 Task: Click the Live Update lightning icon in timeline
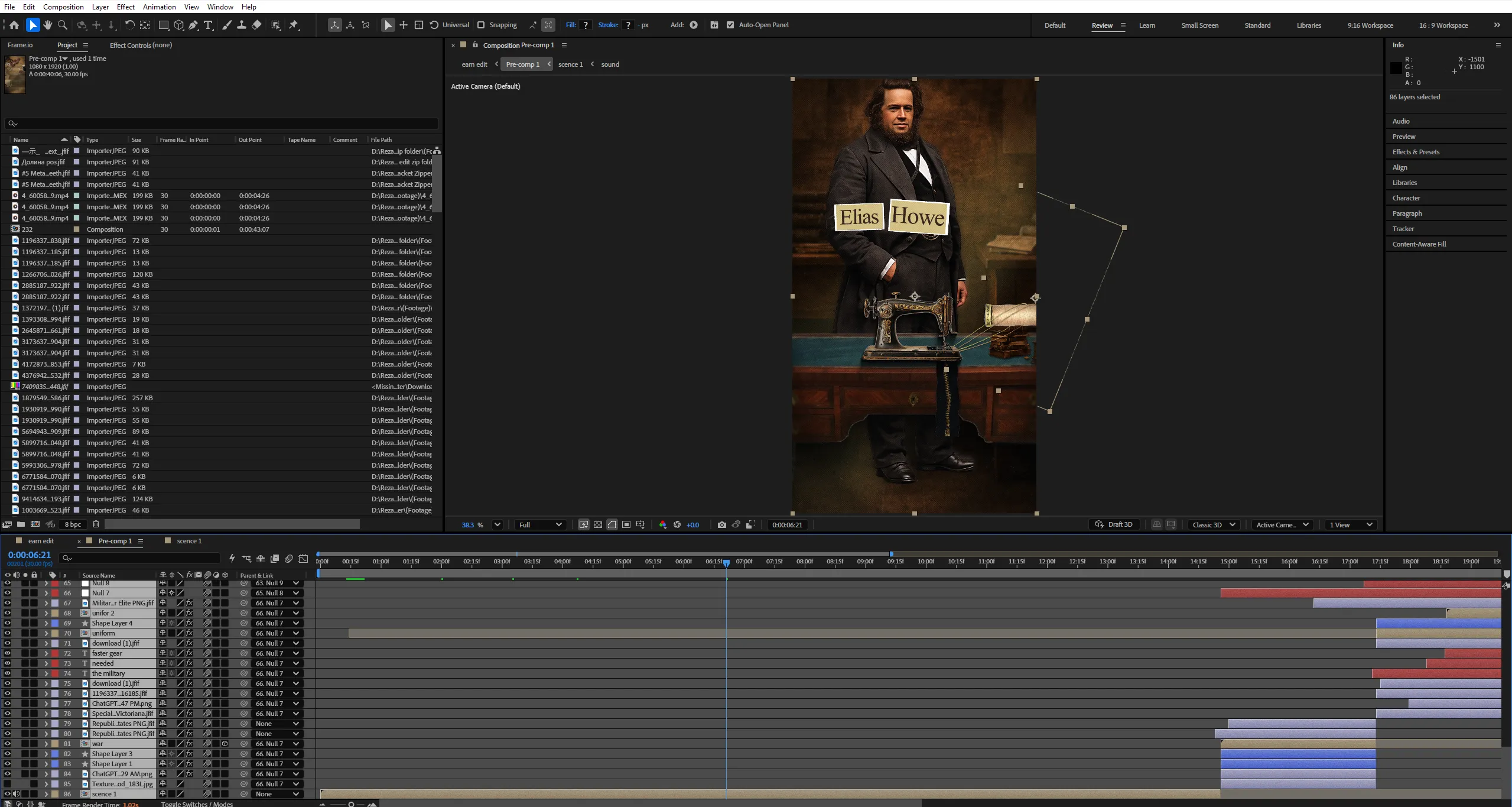[232, 559]
